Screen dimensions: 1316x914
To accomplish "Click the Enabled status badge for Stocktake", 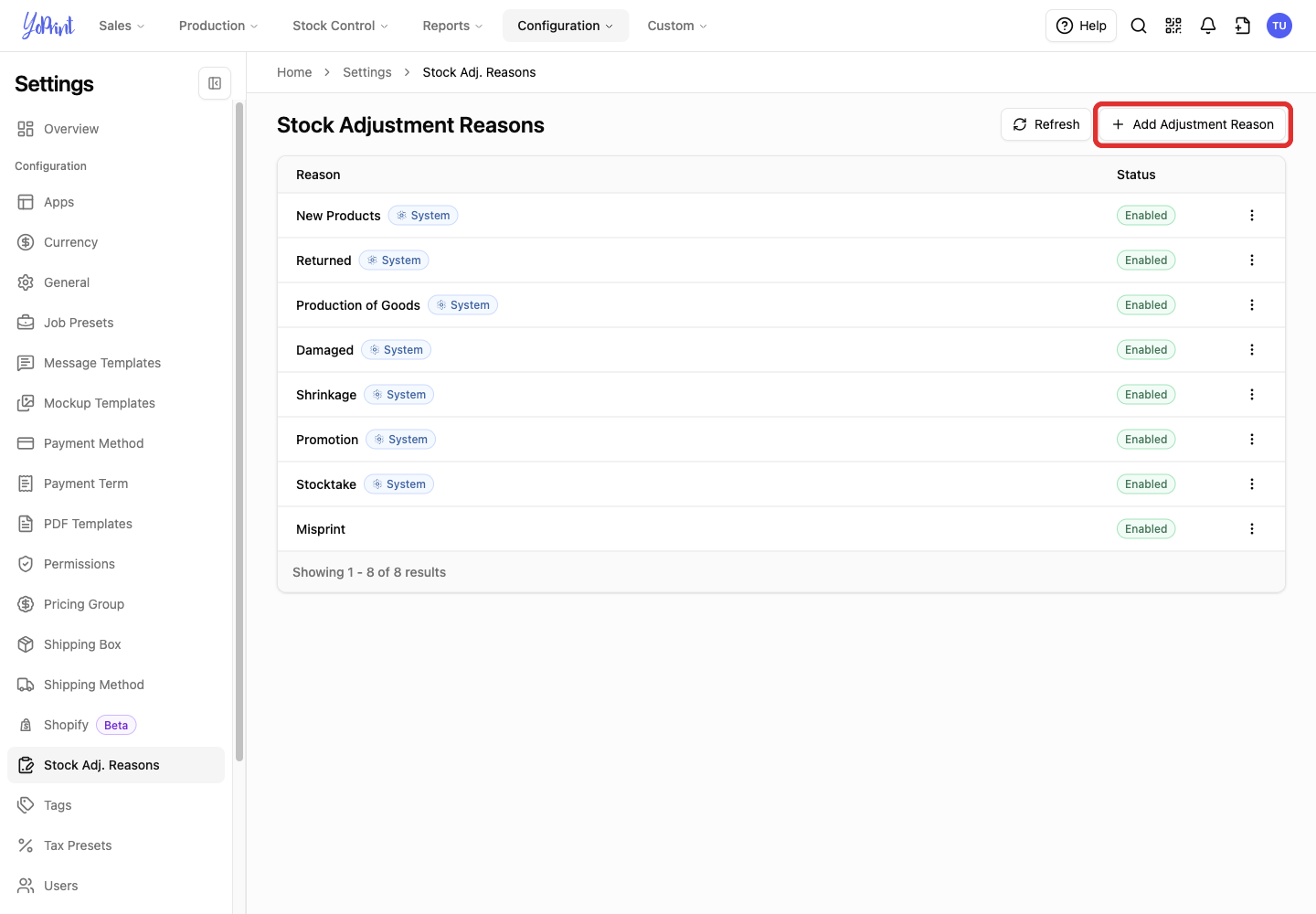I will pos(1146,484).
